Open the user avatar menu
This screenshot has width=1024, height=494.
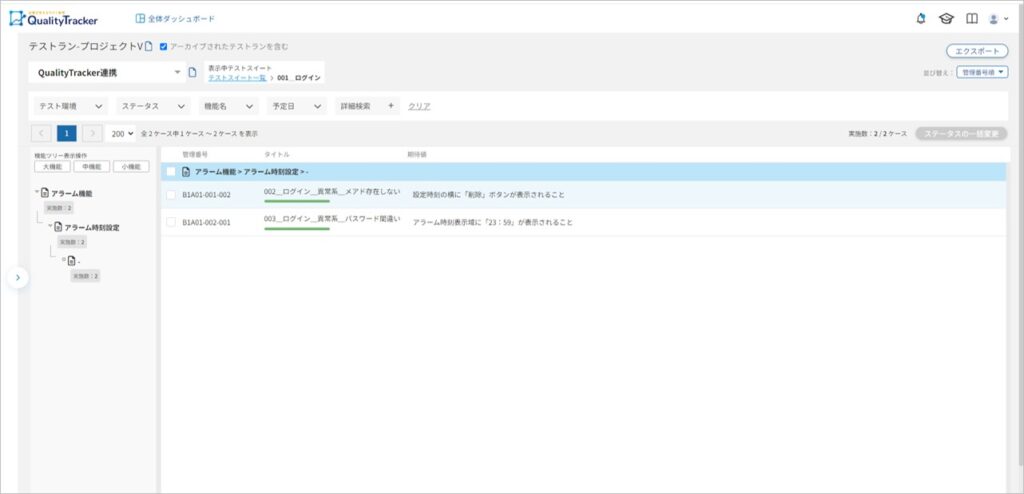click(996, 19)
